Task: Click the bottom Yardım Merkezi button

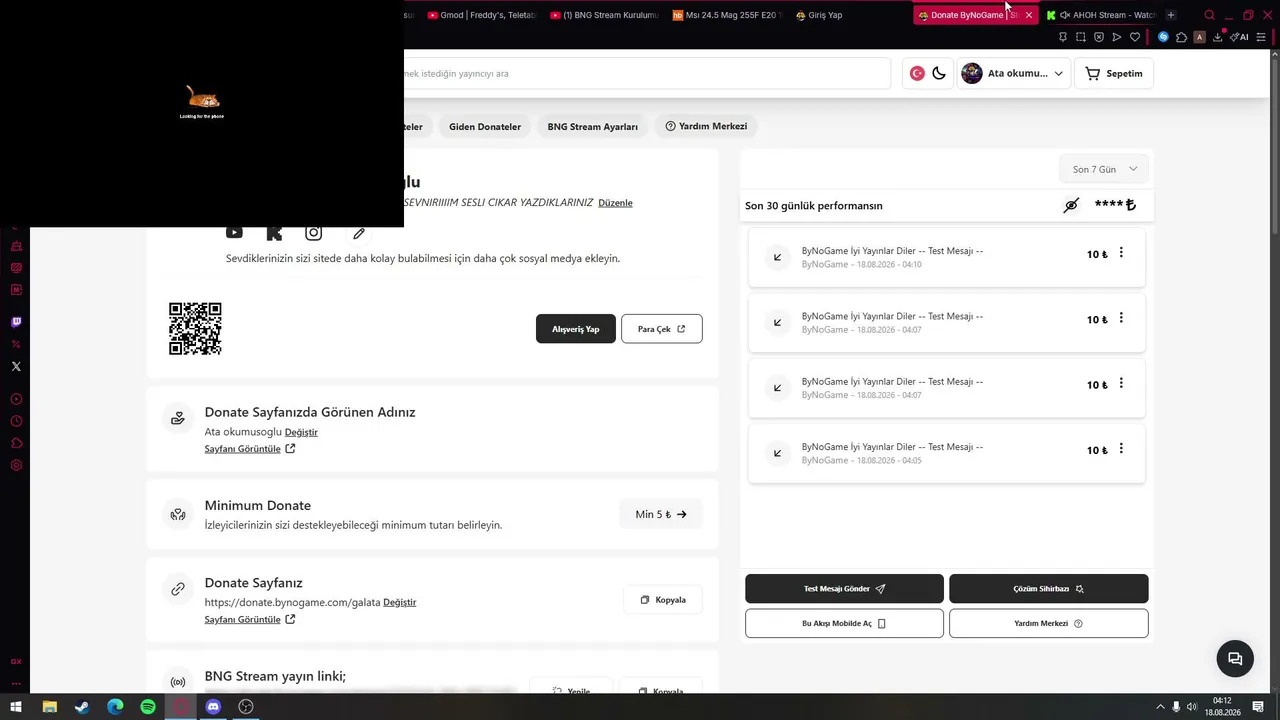Action: pyautogui.click(x=1049, y=623)
